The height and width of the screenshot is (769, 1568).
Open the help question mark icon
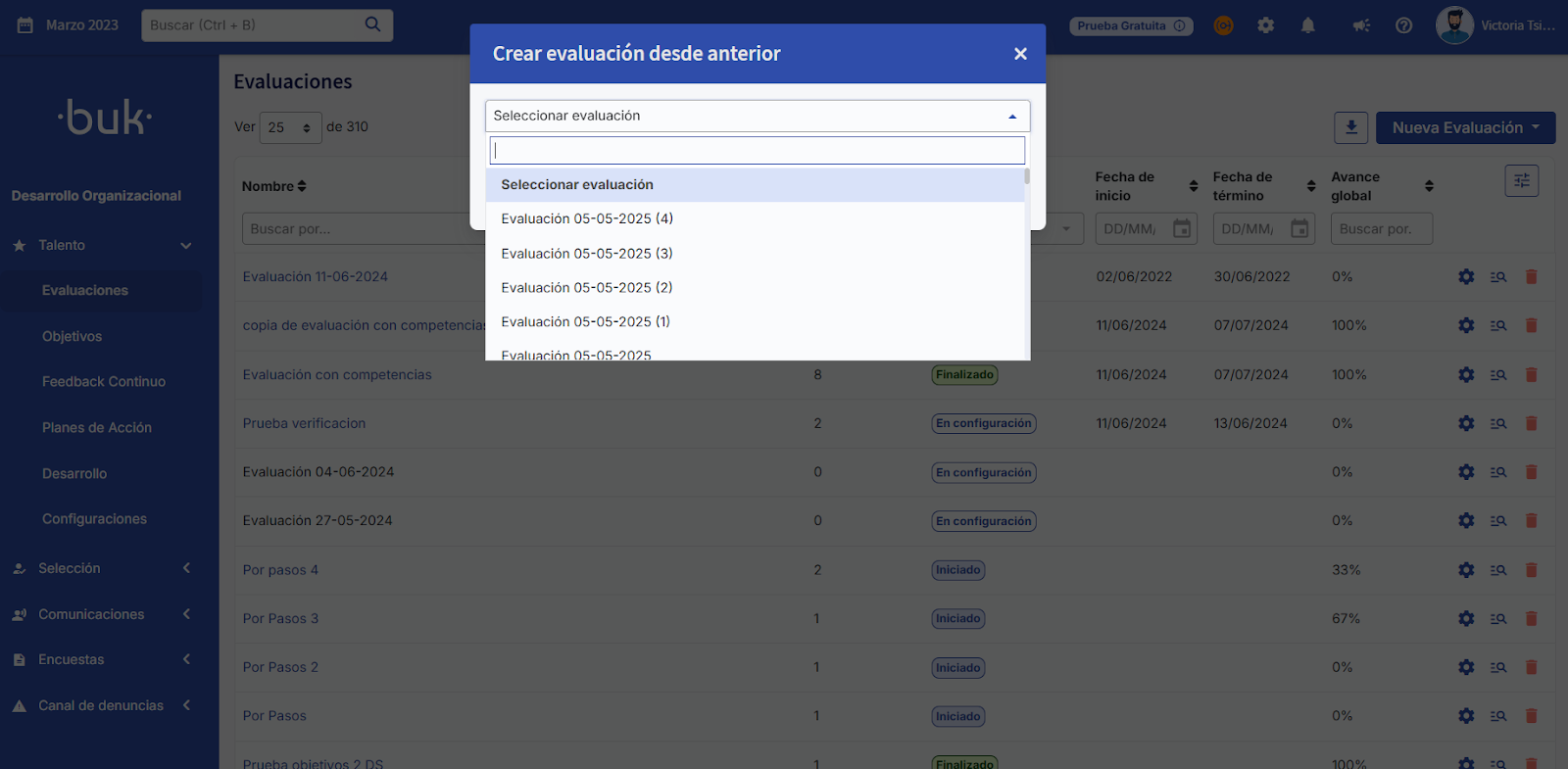coord(1403,25)
